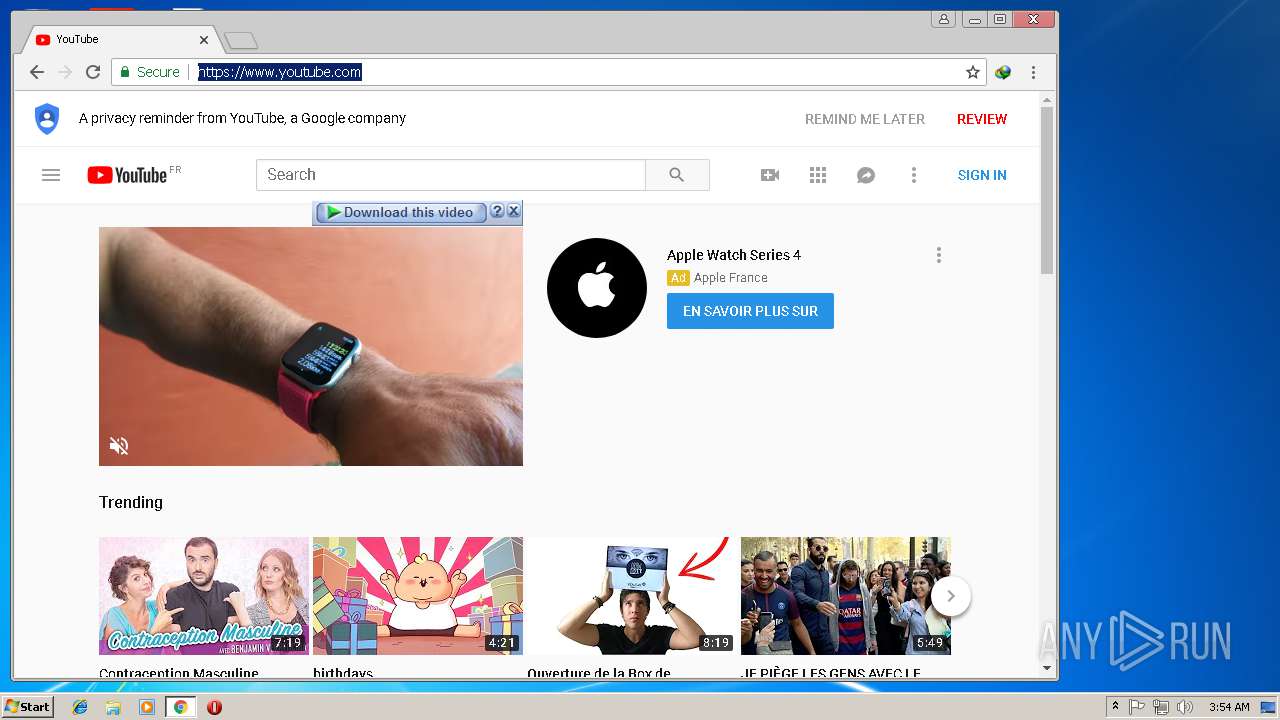This screenshot has width=1280, height=720.
Task: Open the Apple Watch Series 4 title
Action: [x=734, y=255]
